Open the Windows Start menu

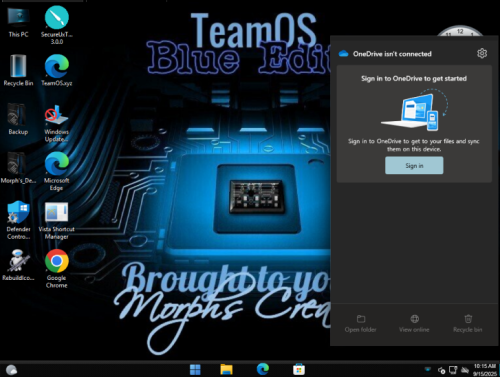(195, 369)
